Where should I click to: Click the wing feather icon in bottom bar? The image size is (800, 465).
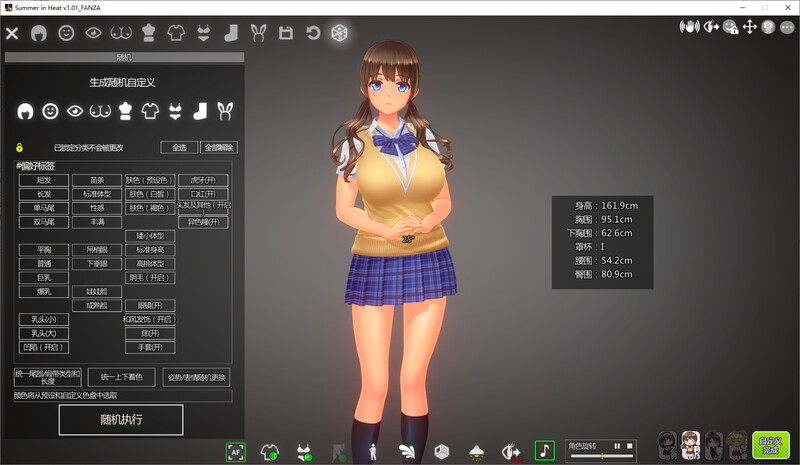tap(407, 452)
